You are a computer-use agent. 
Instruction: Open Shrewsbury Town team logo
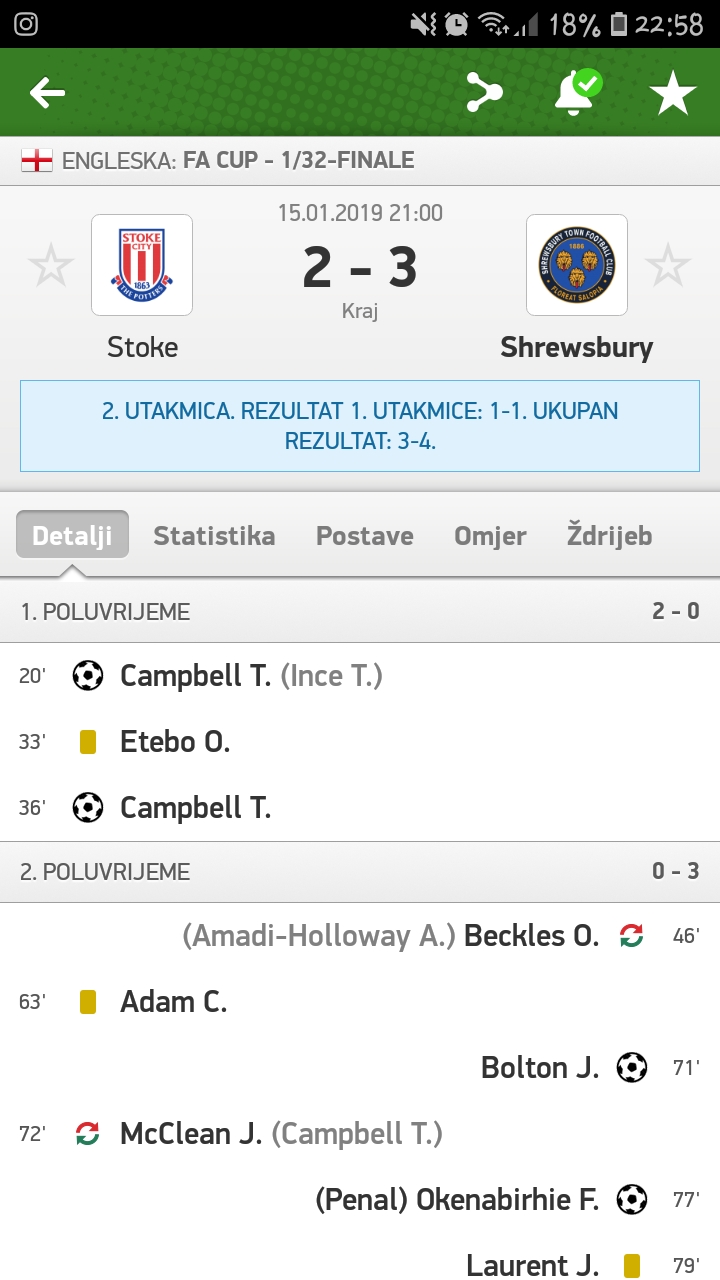pyautogui.click(x=577, y=265)
